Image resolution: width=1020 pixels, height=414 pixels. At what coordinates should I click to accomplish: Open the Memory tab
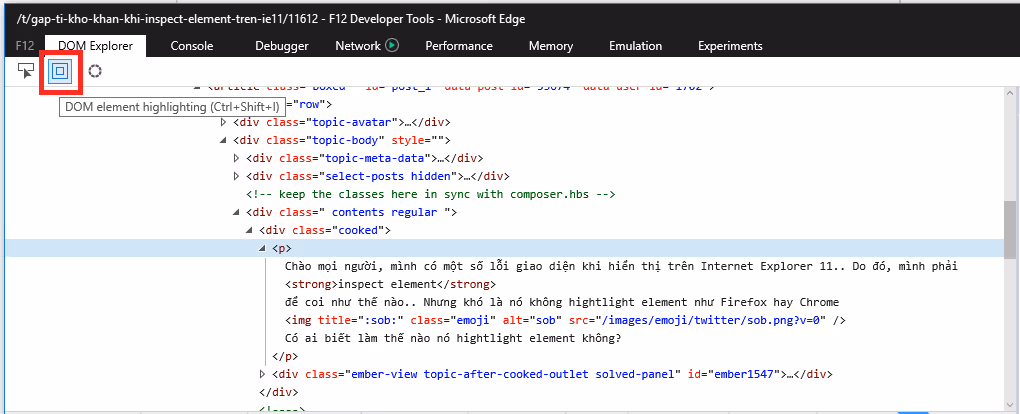point(551,46)
